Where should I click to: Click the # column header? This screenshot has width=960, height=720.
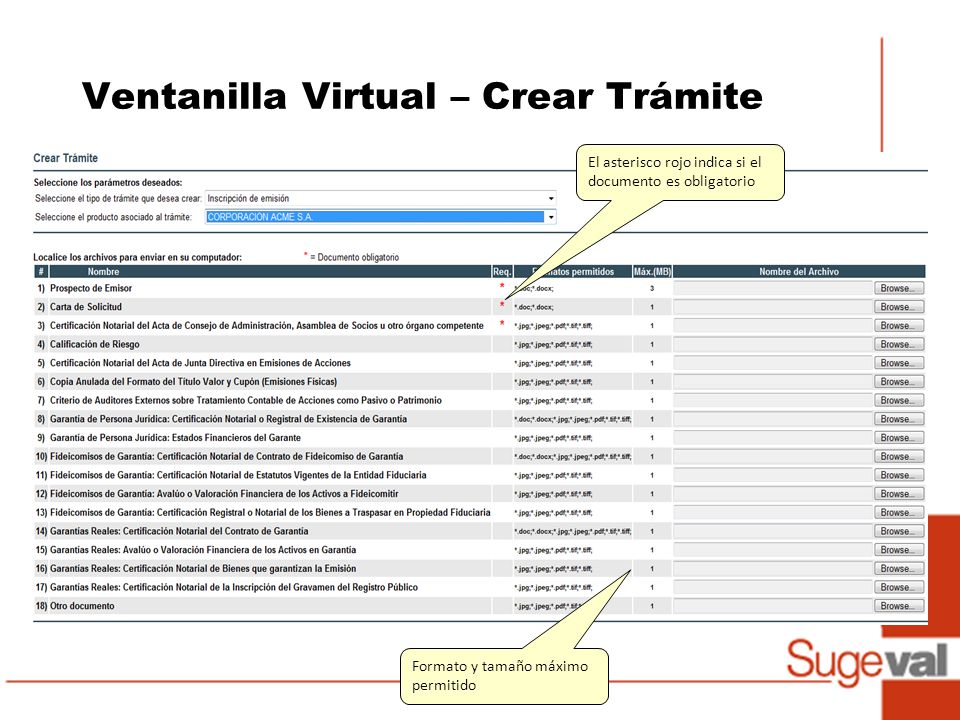click(41, 271)
